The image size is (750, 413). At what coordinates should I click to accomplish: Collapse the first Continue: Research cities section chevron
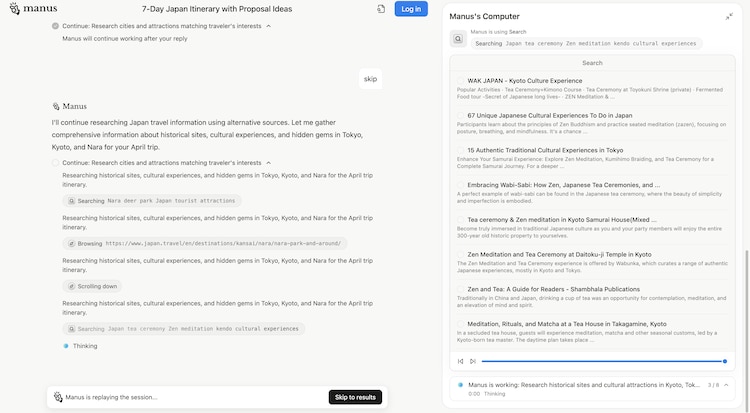tap(268, 25)
